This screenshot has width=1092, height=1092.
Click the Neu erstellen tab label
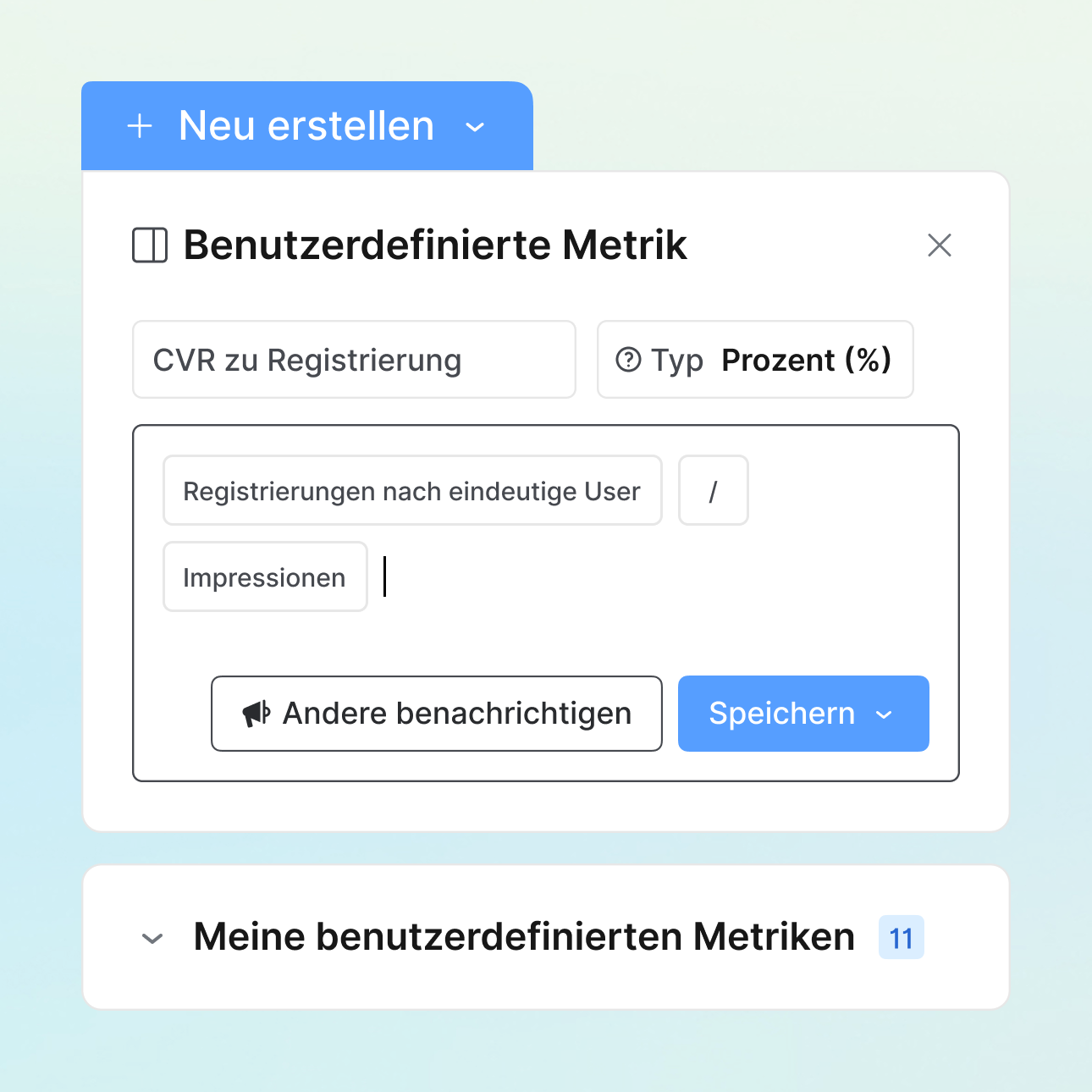coord(306,126)
